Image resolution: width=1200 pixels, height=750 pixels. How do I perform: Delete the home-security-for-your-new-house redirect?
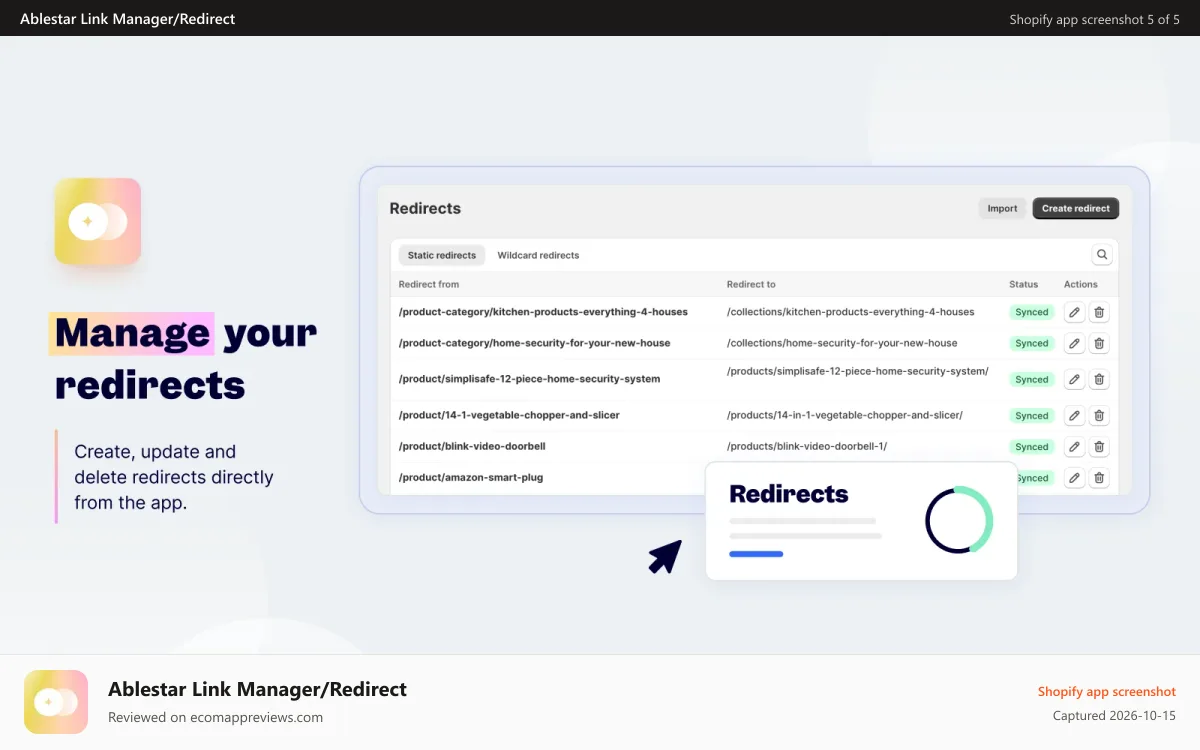[x=1099, y=343]
